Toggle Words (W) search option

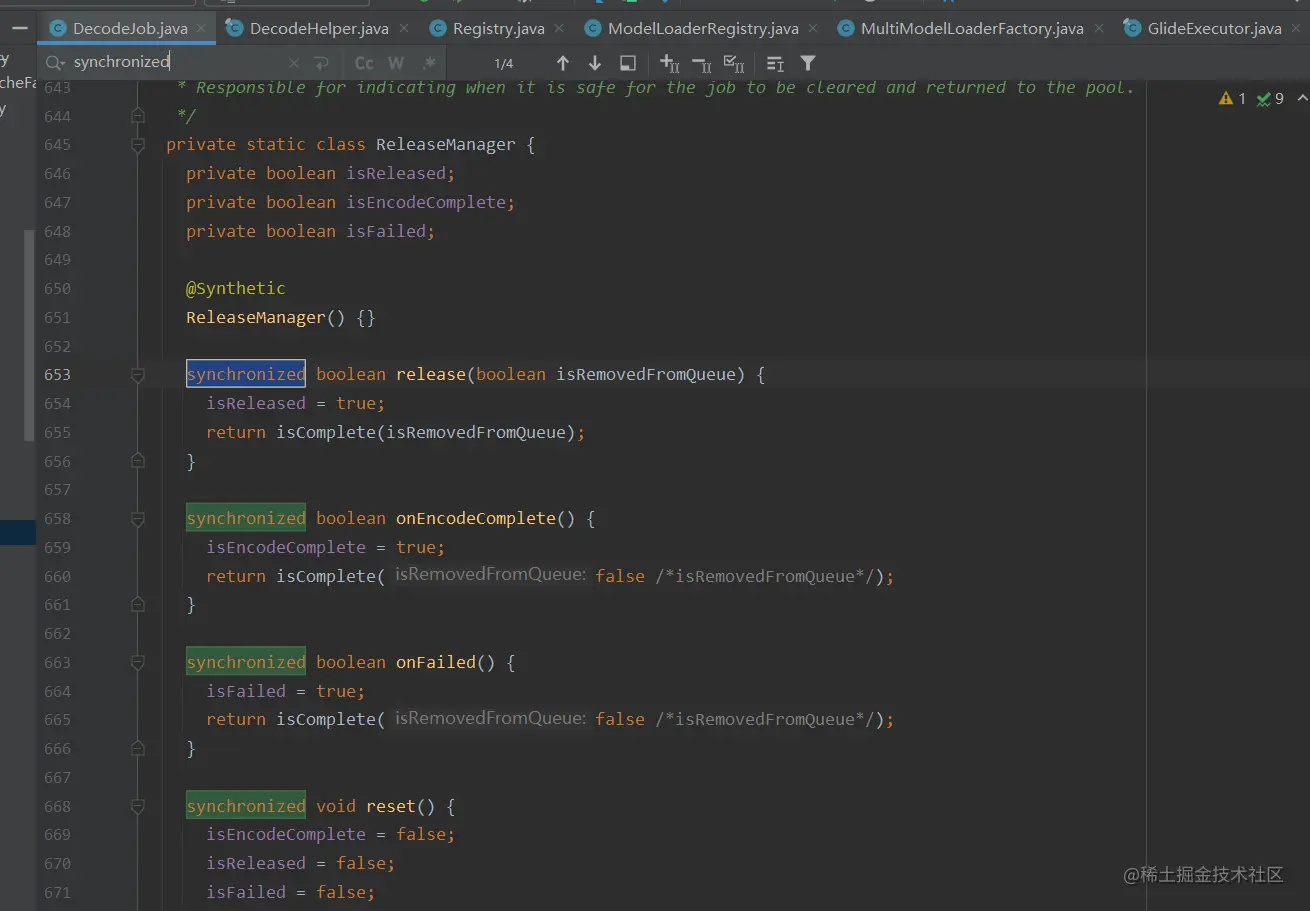(396, 63)
